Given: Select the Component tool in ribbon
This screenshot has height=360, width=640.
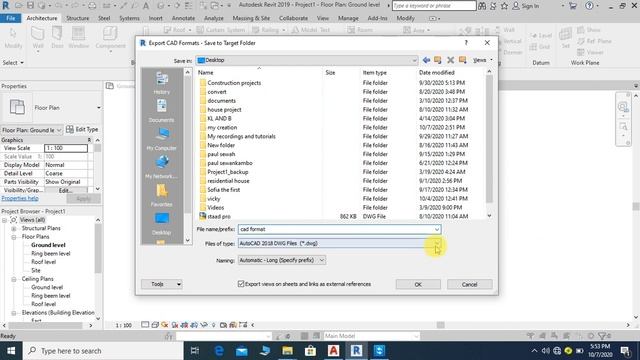Looking at the screenshot, I should tap(110, 38).
